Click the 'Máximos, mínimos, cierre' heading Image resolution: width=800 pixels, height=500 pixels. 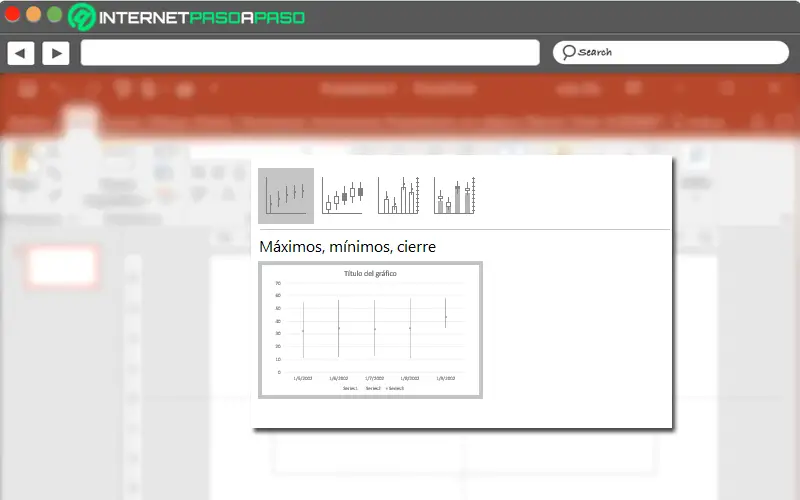click(x=347, y=247)
